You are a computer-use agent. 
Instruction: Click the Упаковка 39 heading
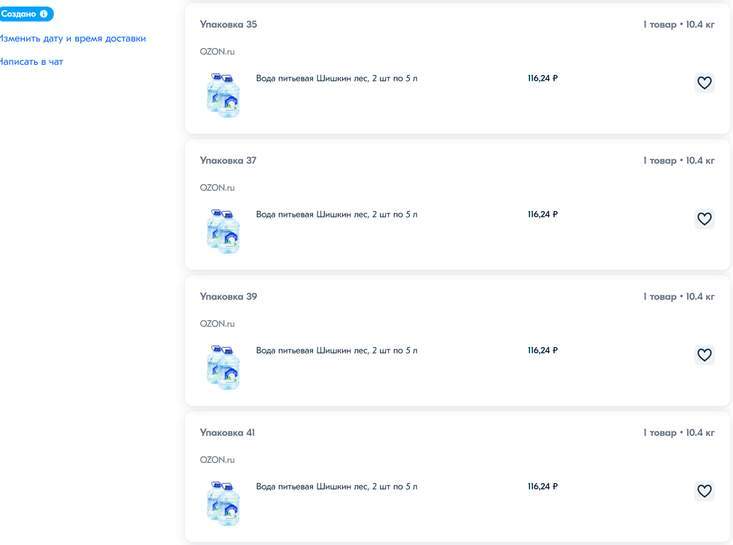coord(228,296)
